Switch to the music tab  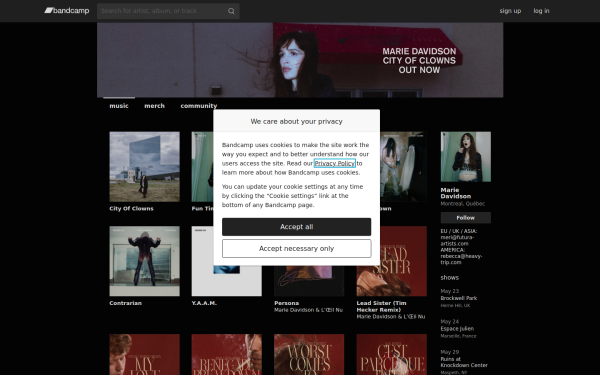coord(119,106)
